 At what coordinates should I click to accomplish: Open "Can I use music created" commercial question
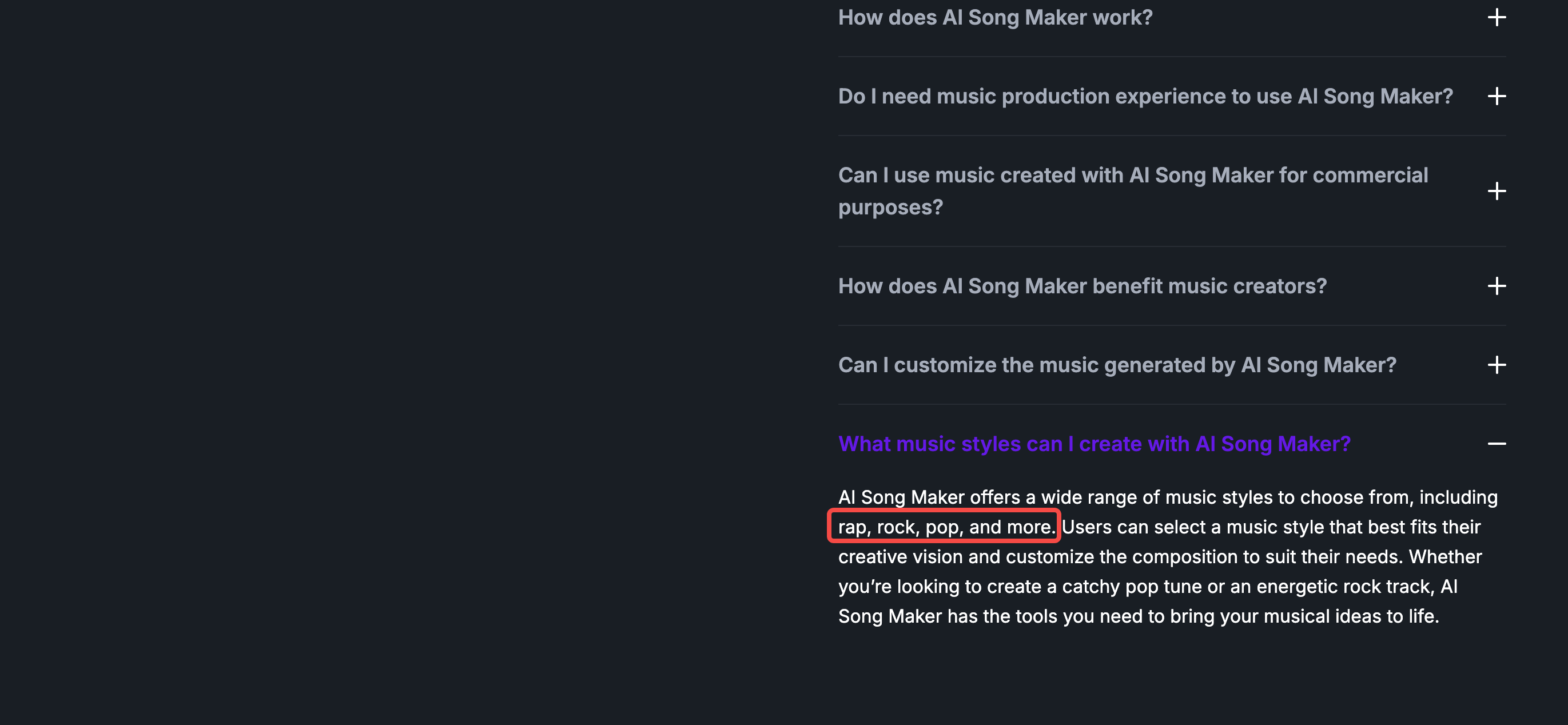[1133, 191]
